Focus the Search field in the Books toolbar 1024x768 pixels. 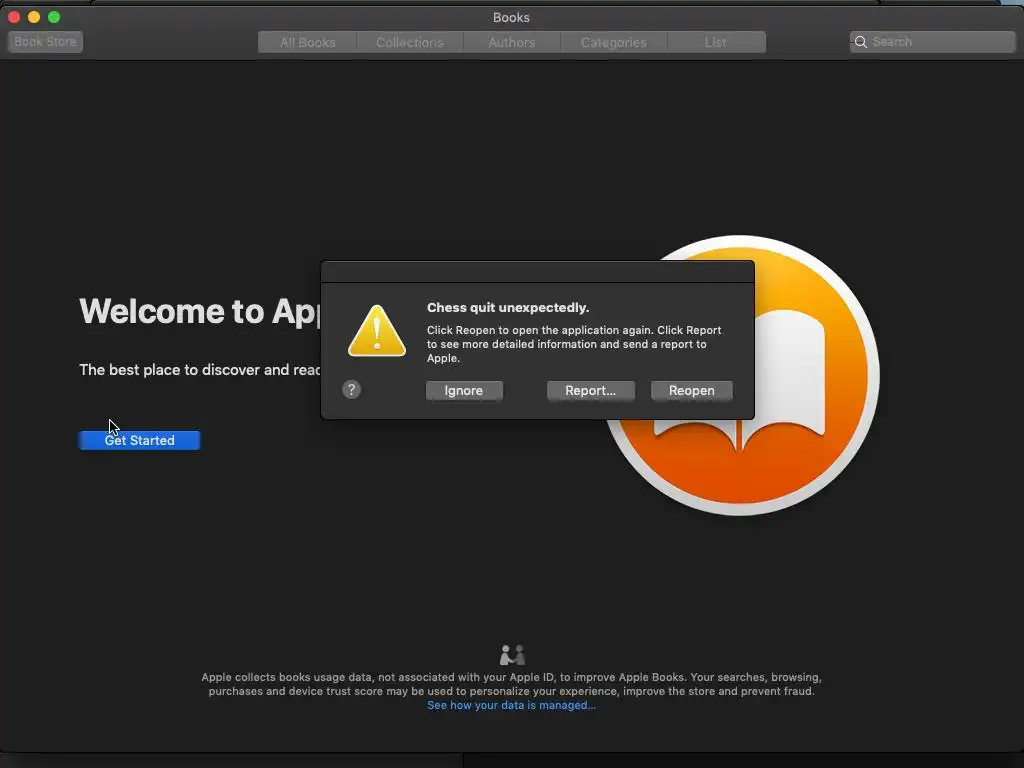(933, 42)
